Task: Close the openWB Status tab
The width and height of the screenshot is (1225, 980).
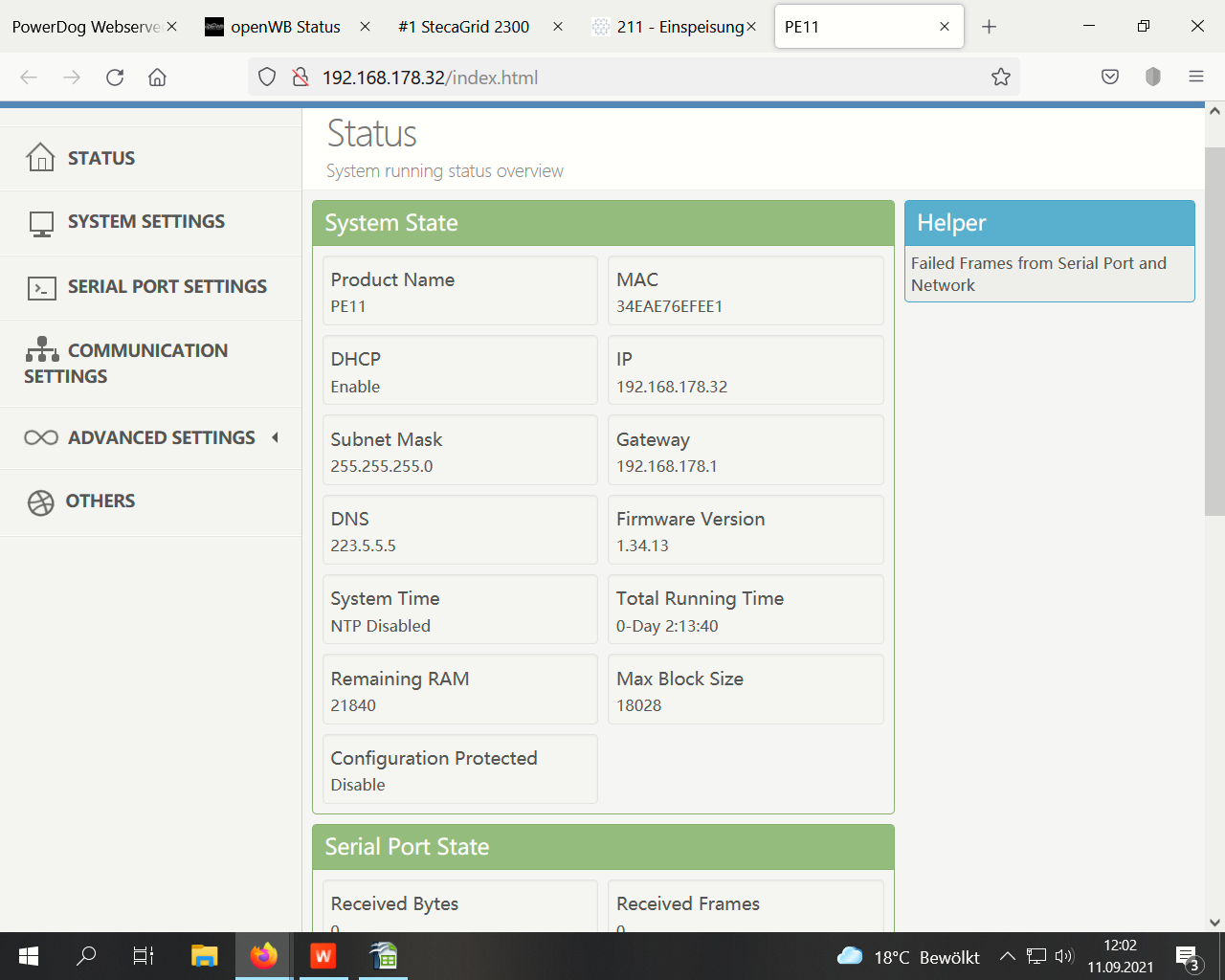Action: (x=365, y=27)
